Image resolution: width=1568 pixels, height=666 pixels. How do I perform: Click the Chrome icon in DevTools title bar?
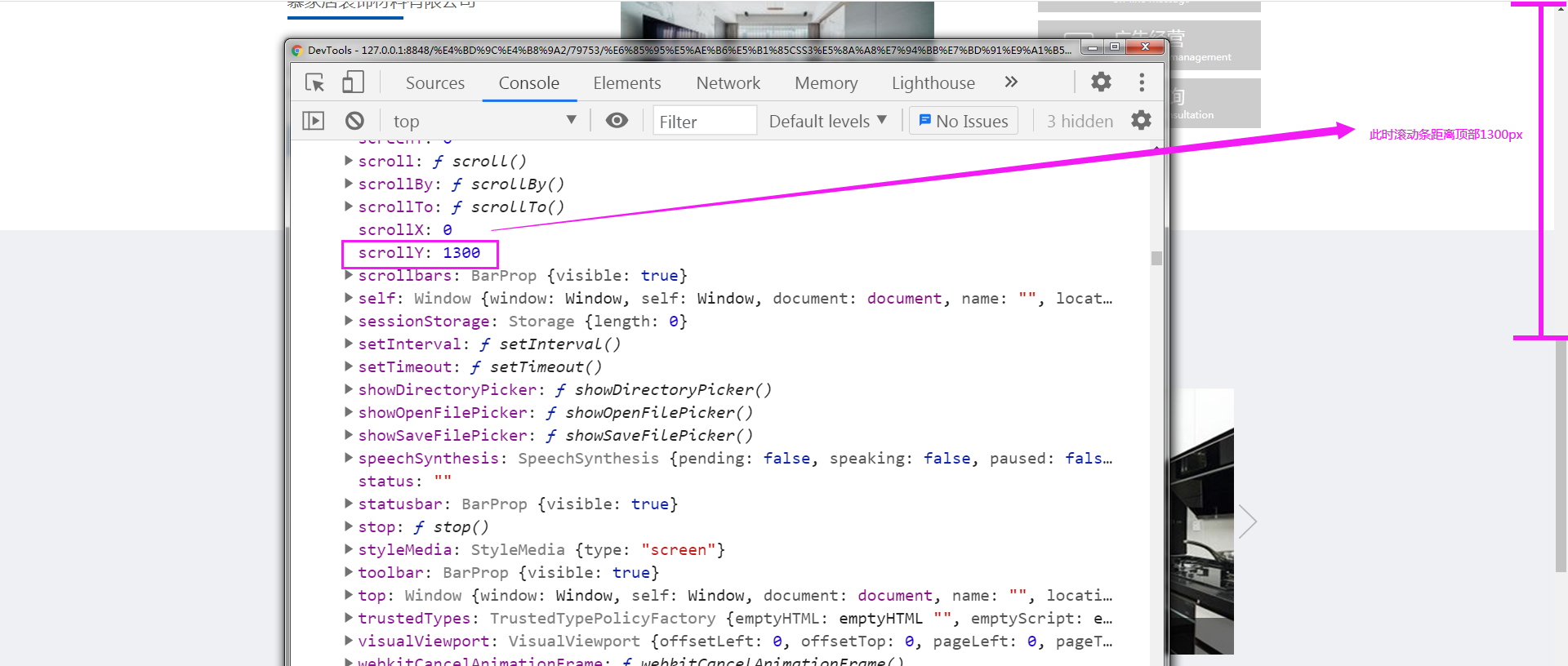click(297, 50)
